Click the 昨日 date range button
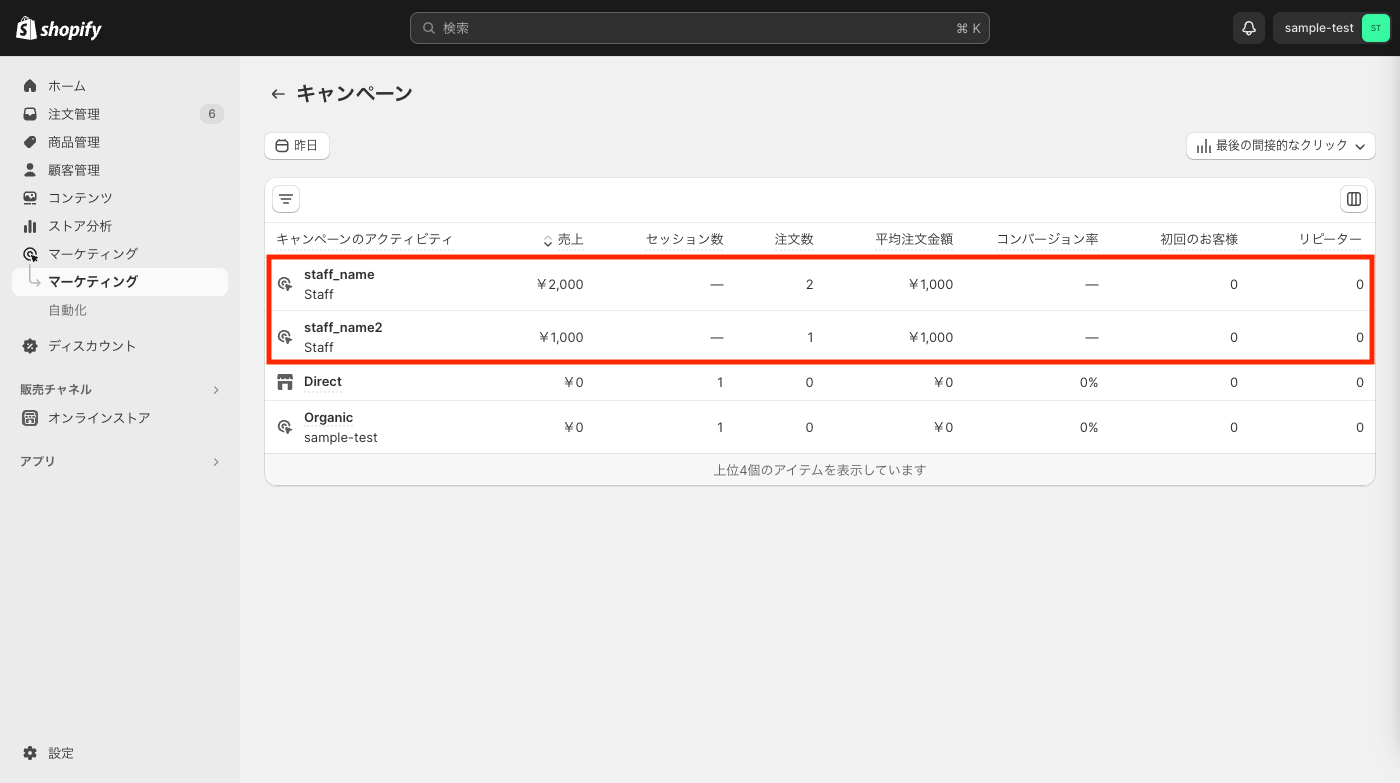This screenshot has width=1400, height=783. 297,146
